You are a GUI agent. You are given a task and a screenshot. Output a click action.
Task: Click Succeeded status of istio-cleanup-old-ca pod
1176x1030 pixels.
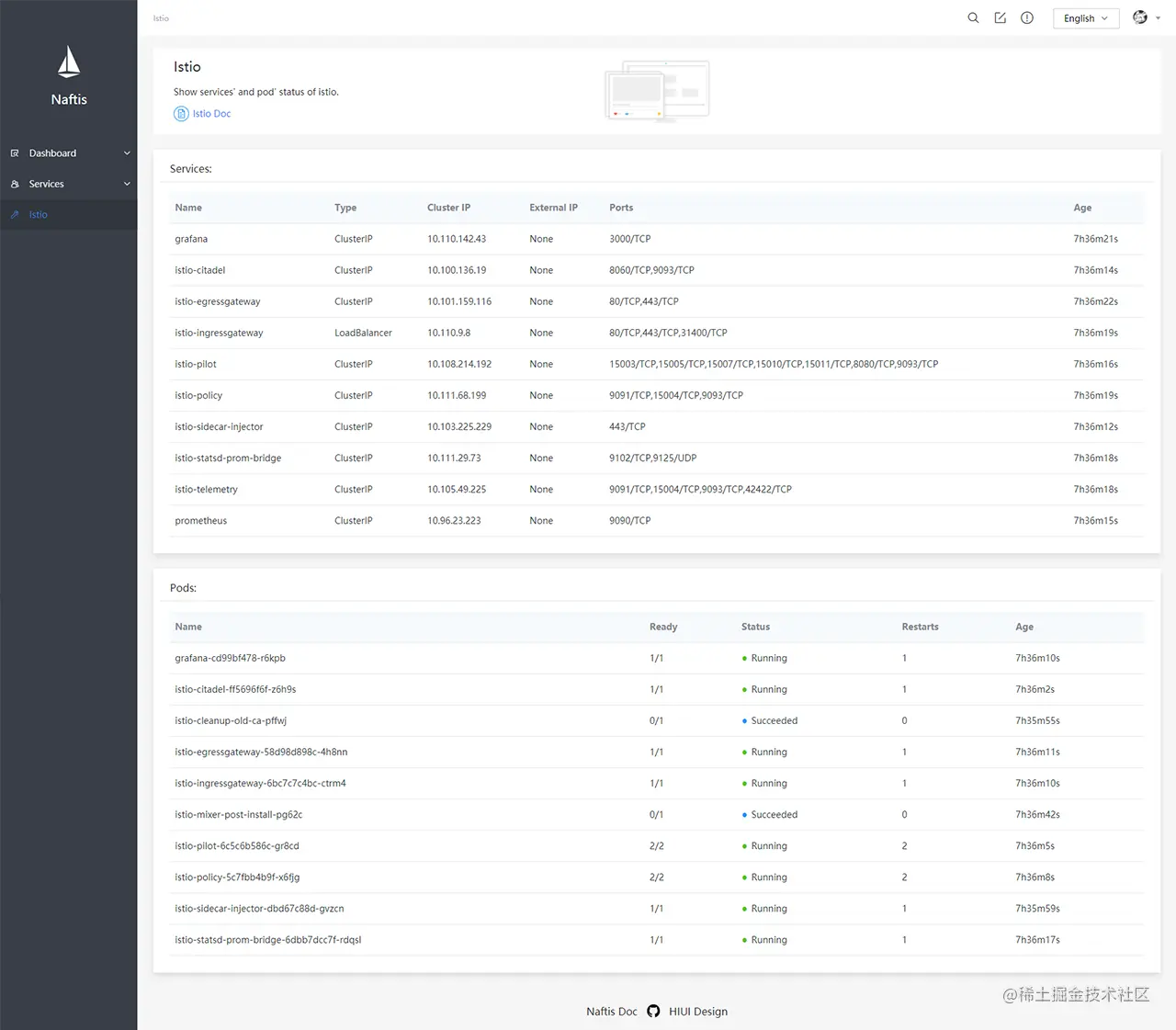[770, 720]
